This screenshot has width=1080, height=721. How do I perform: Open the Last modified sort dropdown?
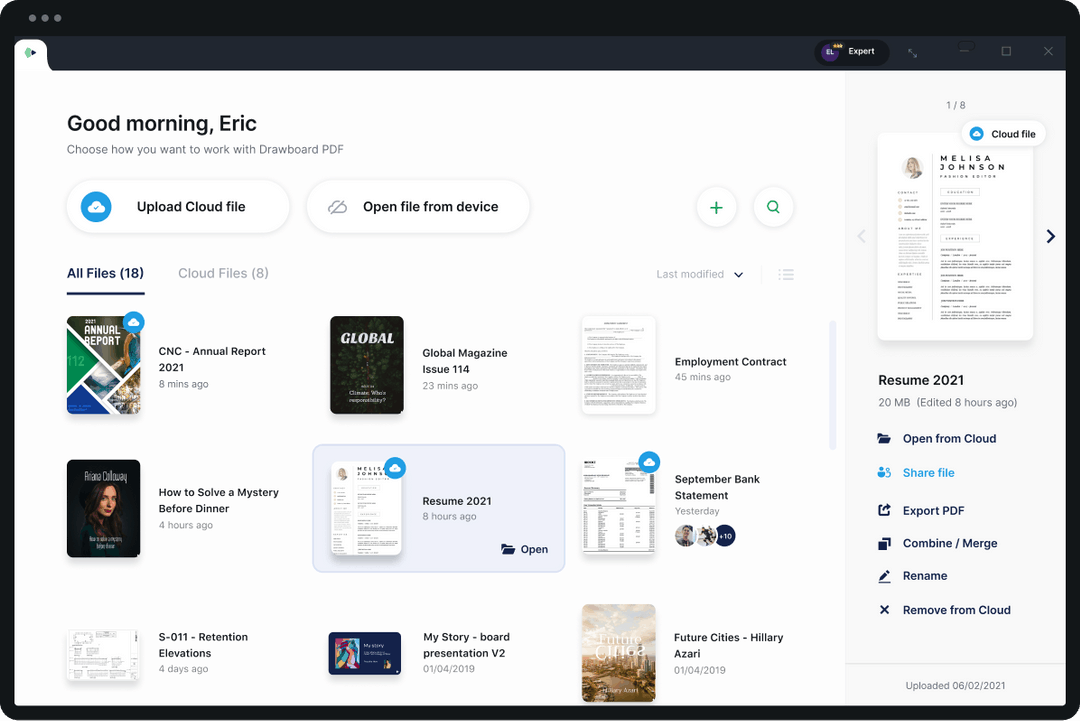(700, 274)
